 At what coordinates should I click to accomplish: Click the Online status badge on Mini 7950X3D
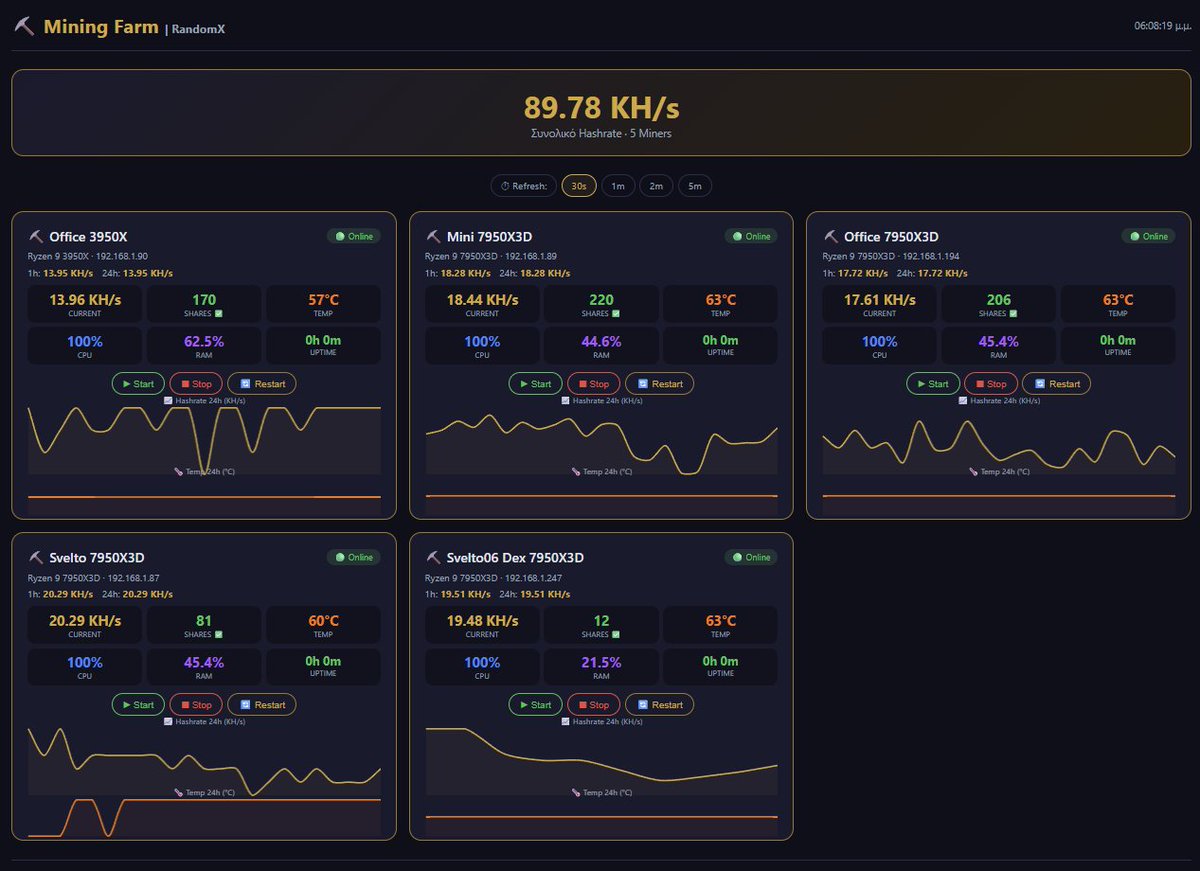pos(751,237)
